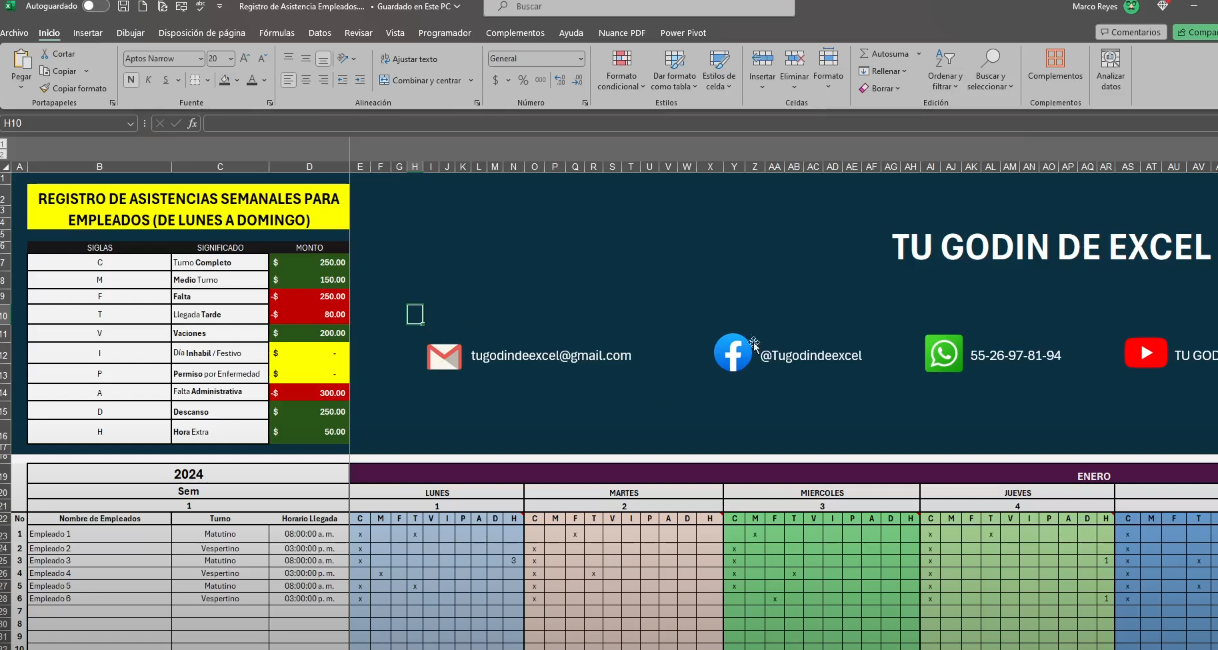Click the Cortar scissors icon
This screenshot has height=650, width=1218.
(45, 54)
